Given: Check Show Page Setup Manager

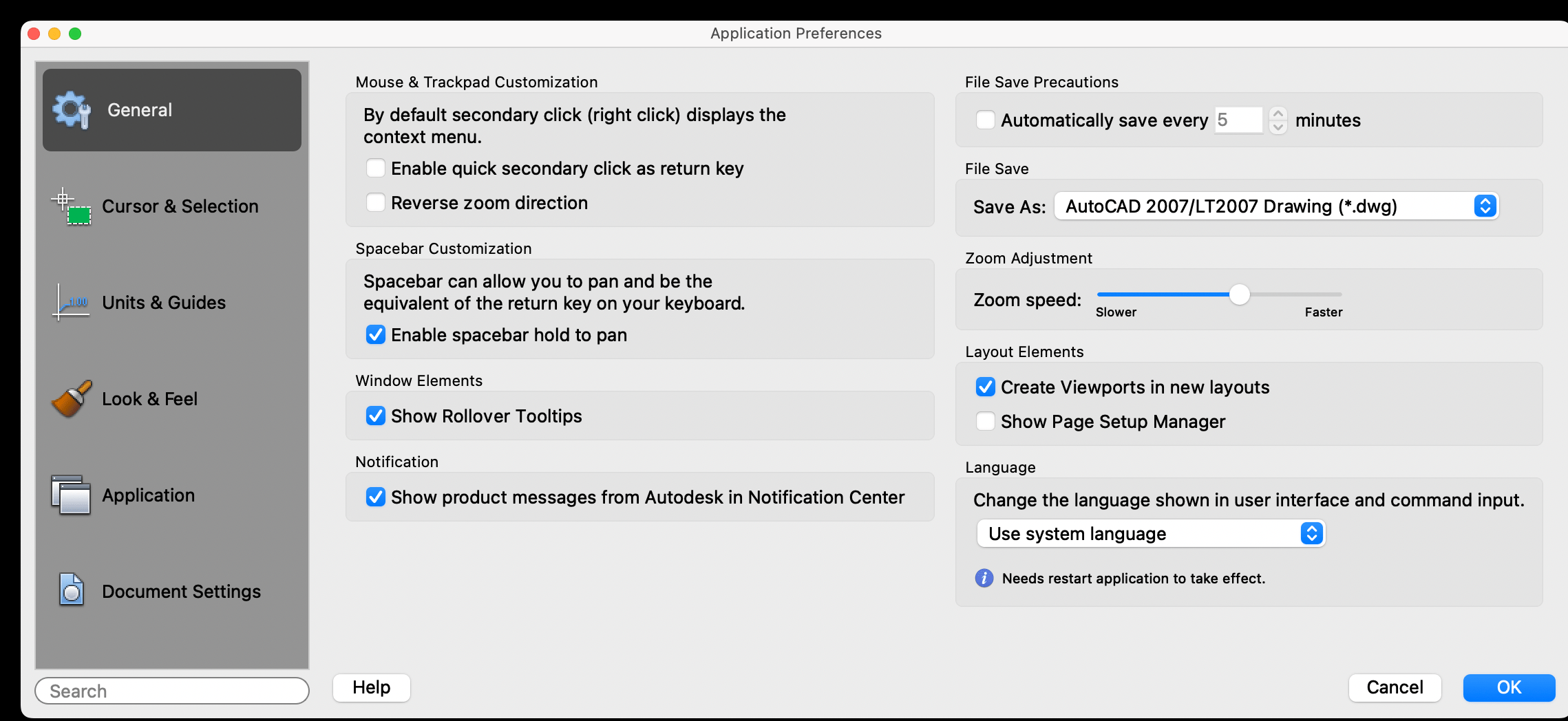Looking at the screenshot, I should [985, 421].
